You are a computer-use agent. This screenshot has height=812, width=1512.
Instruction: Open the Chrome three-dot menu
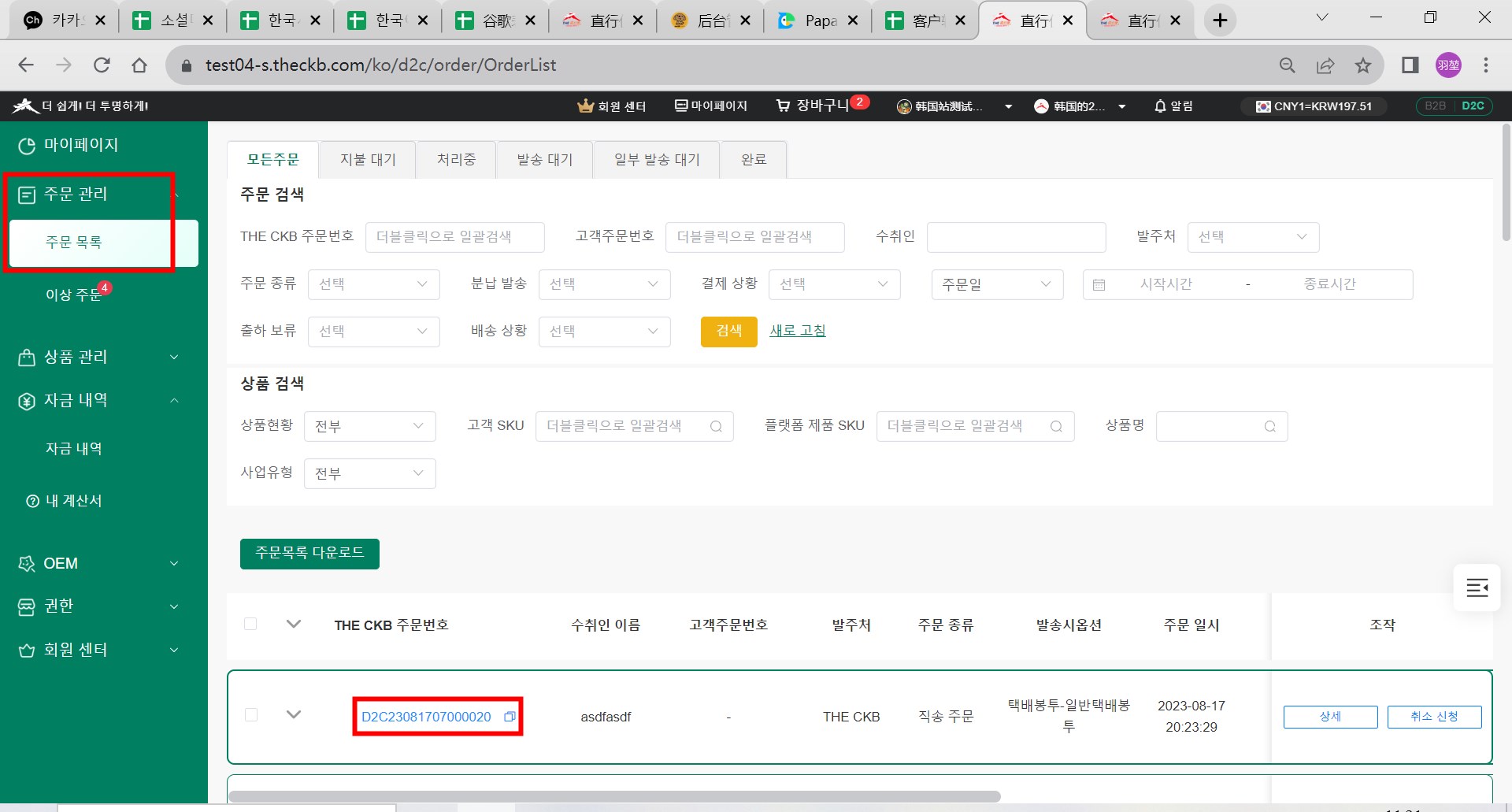(1486, 65)
